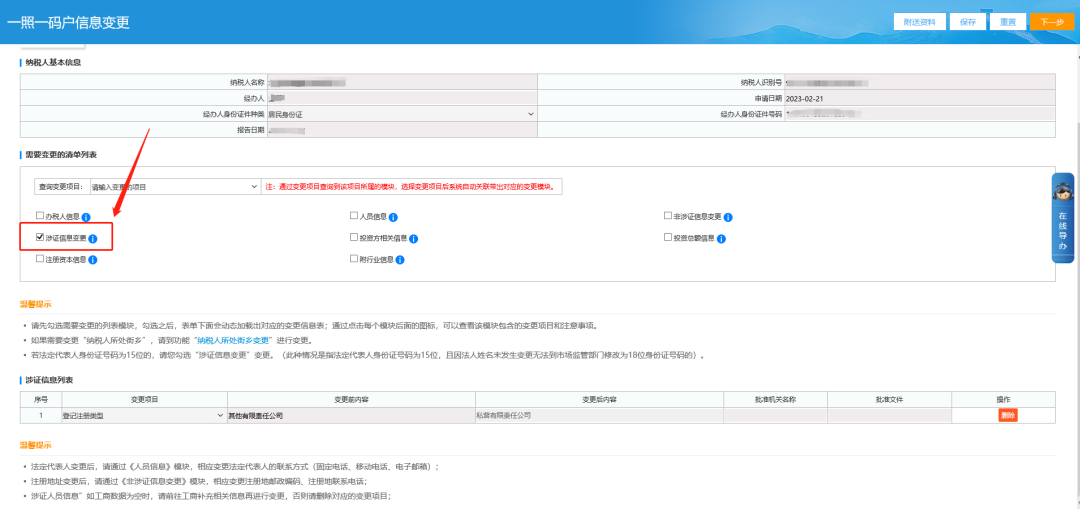Click info icon next to 投资总额信息
The image size is (1080, 509).
pyautogui.click(x=721, y=239)
